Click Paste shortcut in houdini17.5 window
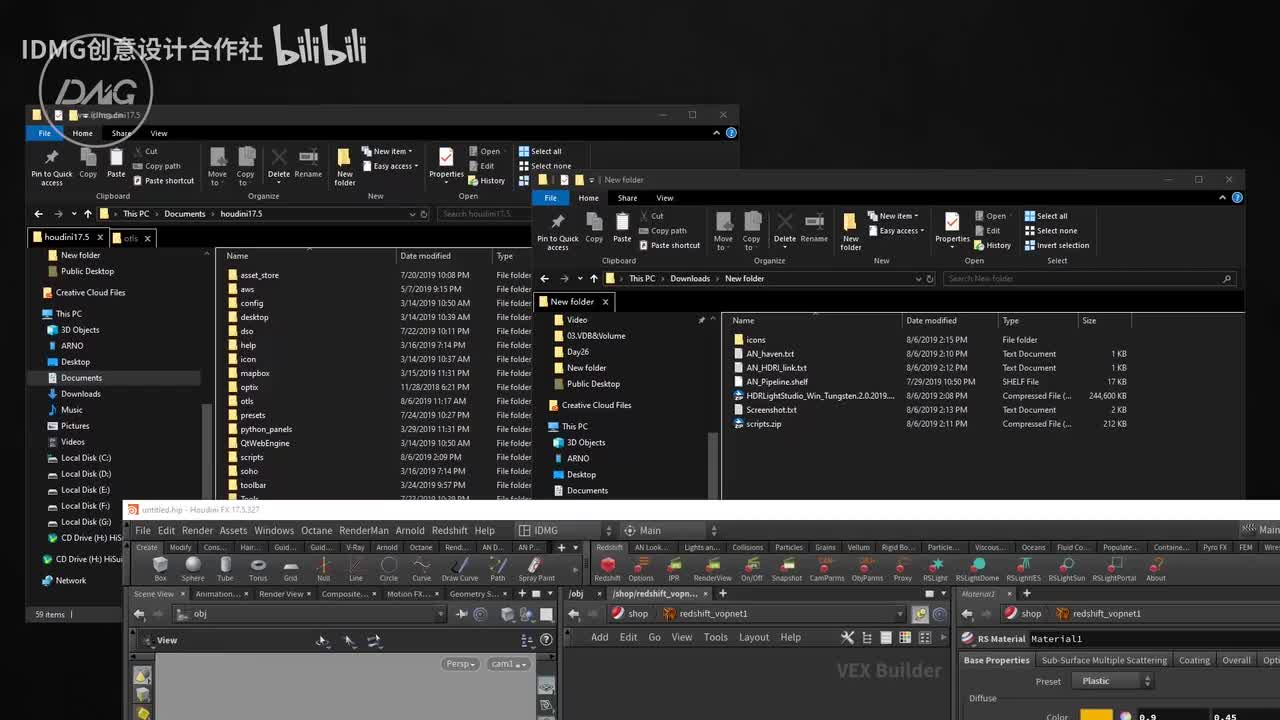1280x720 pixels. click(163, 181)
